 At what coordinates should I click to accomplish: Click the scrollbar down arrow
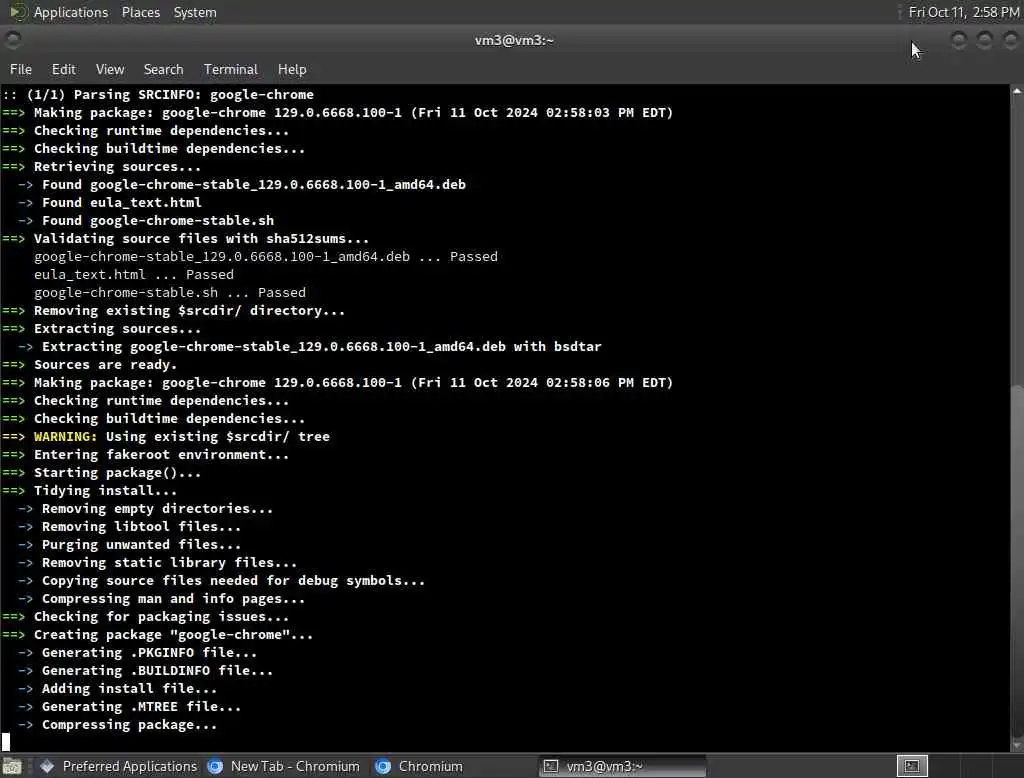coord(1017,745)
